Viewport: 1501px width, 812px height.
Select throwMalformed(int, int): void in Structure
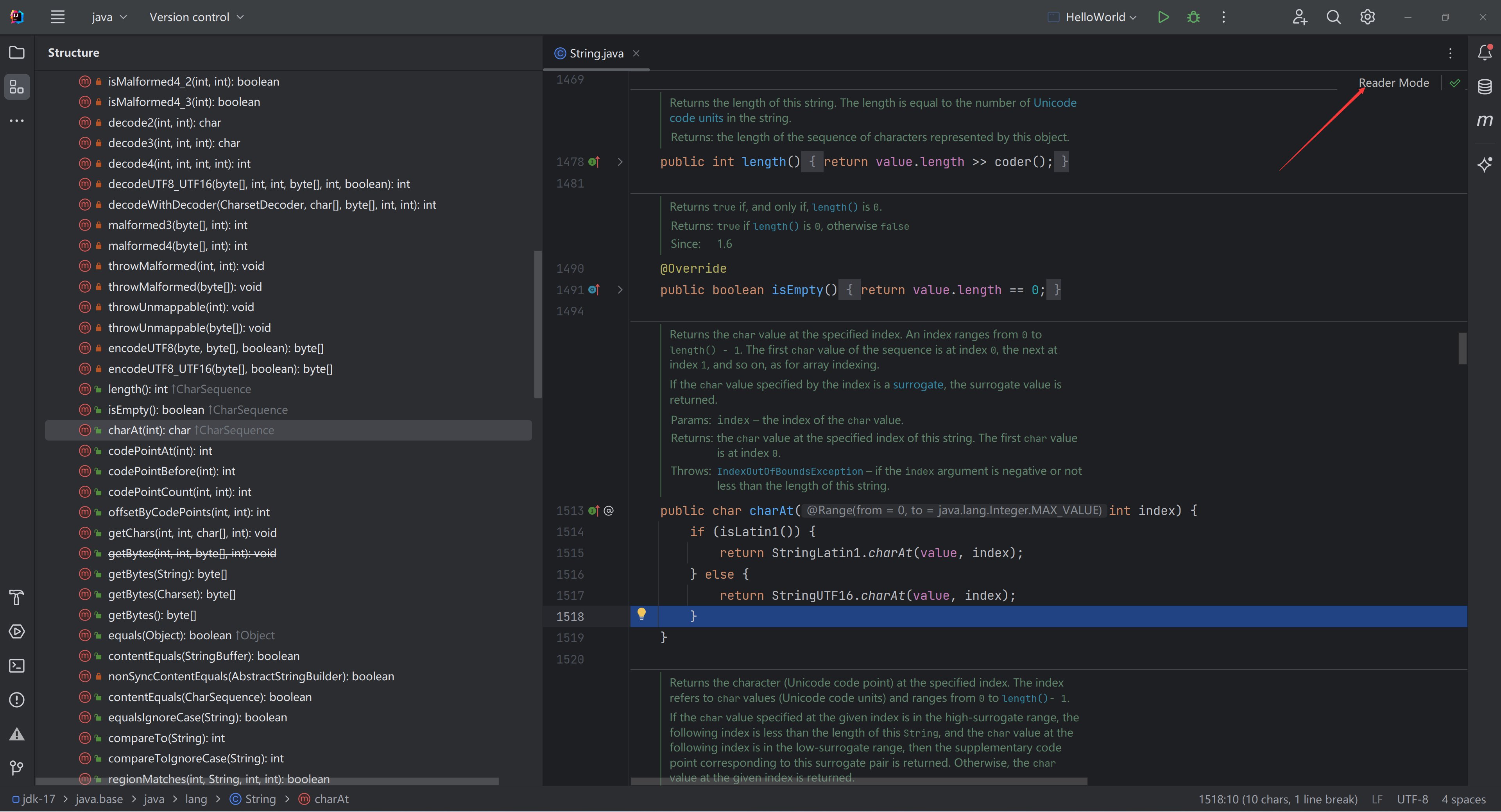click(288, 266)
